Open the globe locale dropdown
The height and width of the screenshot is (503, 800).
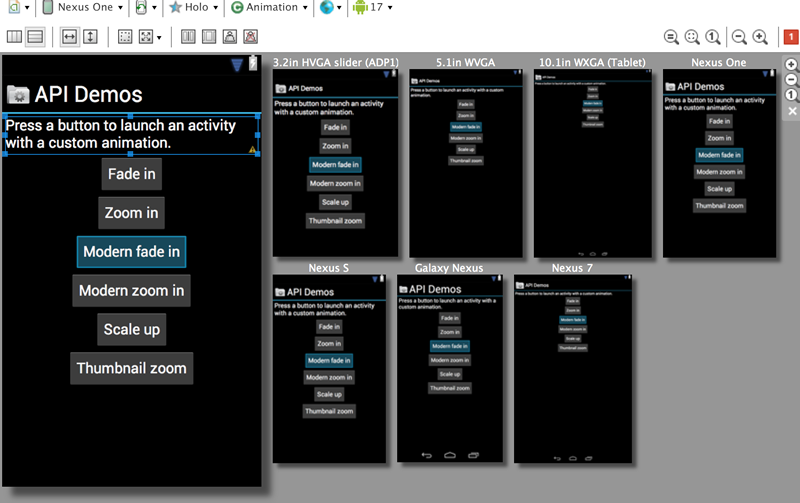pyautogui.click(x=331, y=7)
